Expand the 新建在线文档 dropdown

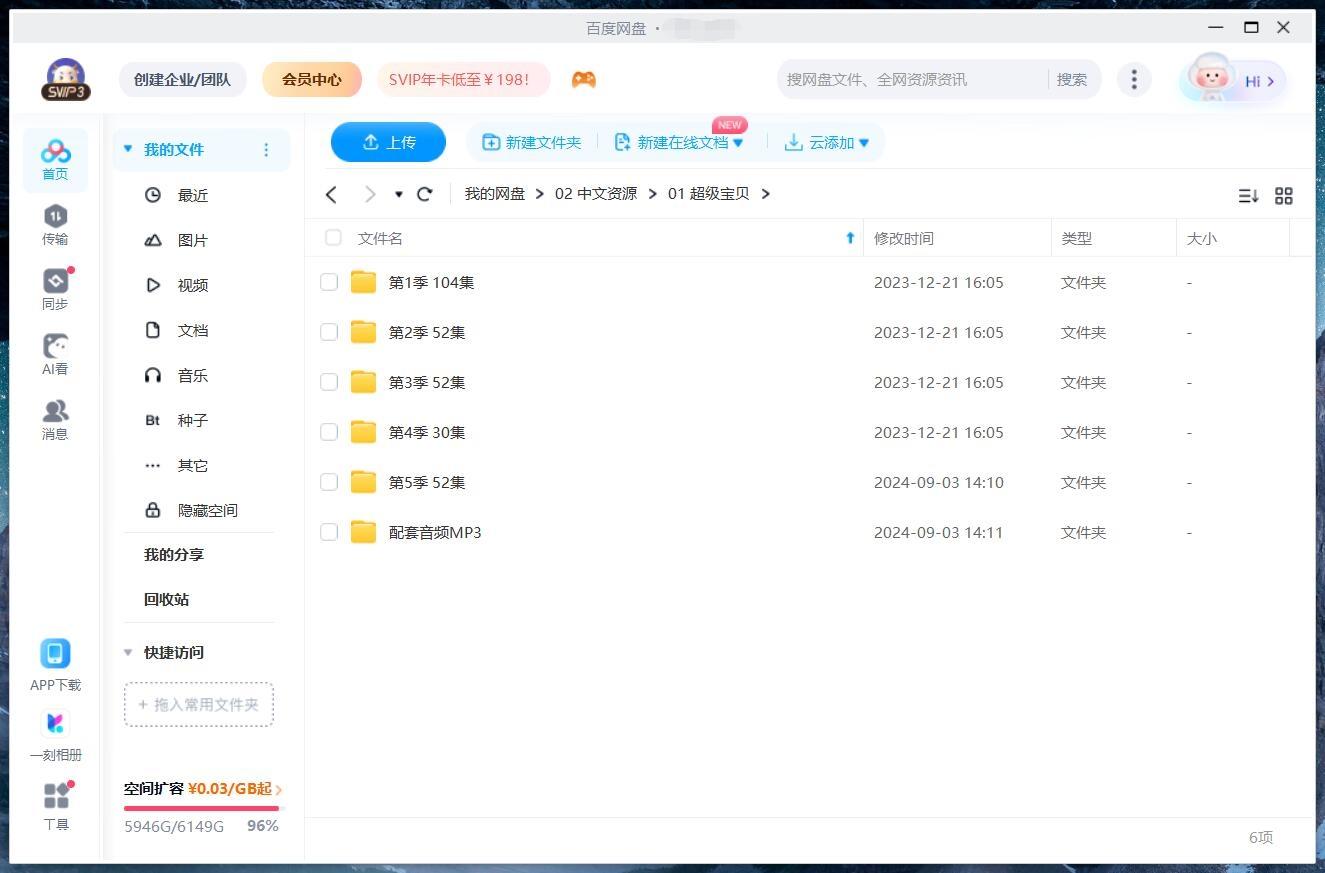pyautogui.click(x=738, y=143)
